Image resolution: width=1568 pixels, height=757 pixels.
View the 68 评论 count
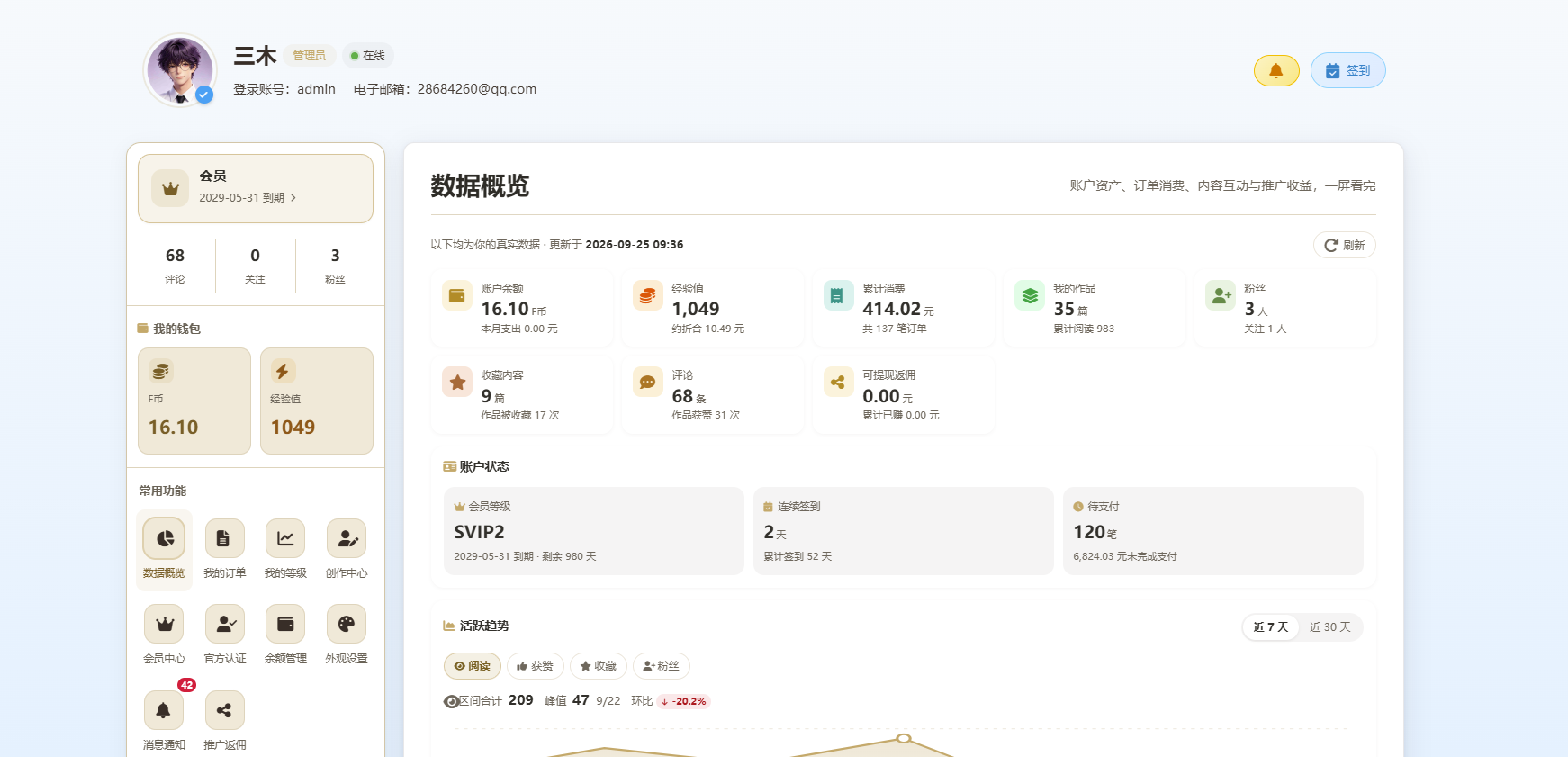tap(176, 266)
